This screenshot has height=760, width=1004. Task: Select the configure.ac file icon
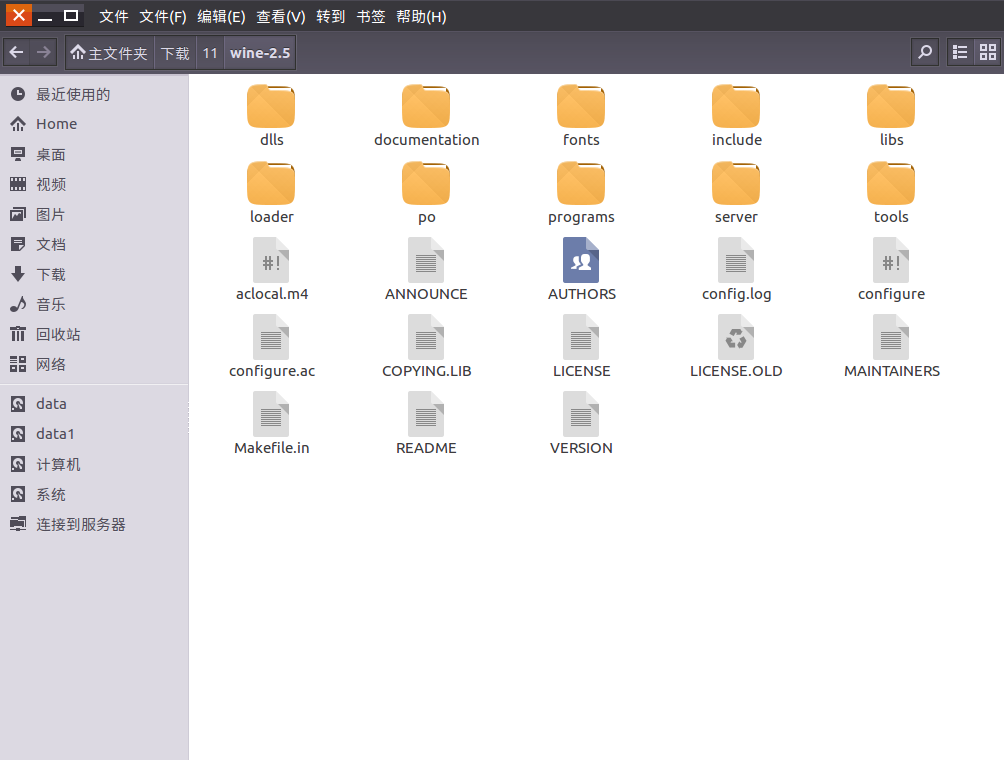click(271, 337)
